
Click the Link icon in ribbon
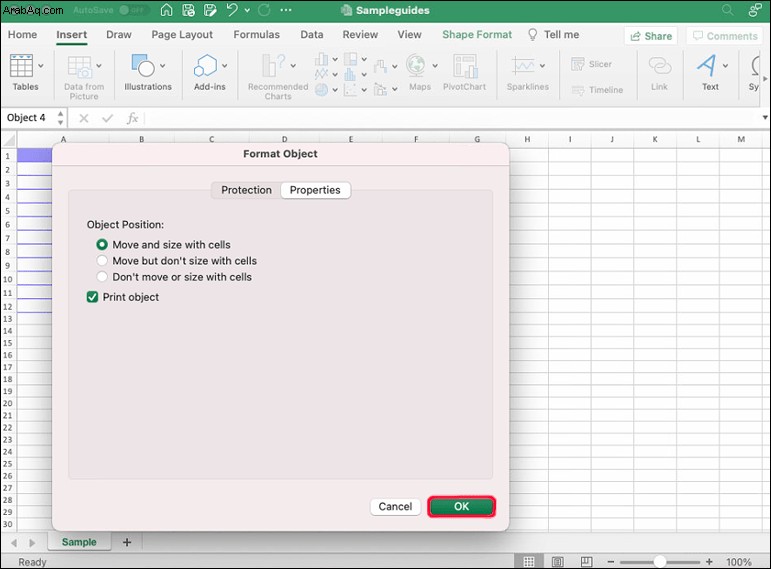click(659, 65)
